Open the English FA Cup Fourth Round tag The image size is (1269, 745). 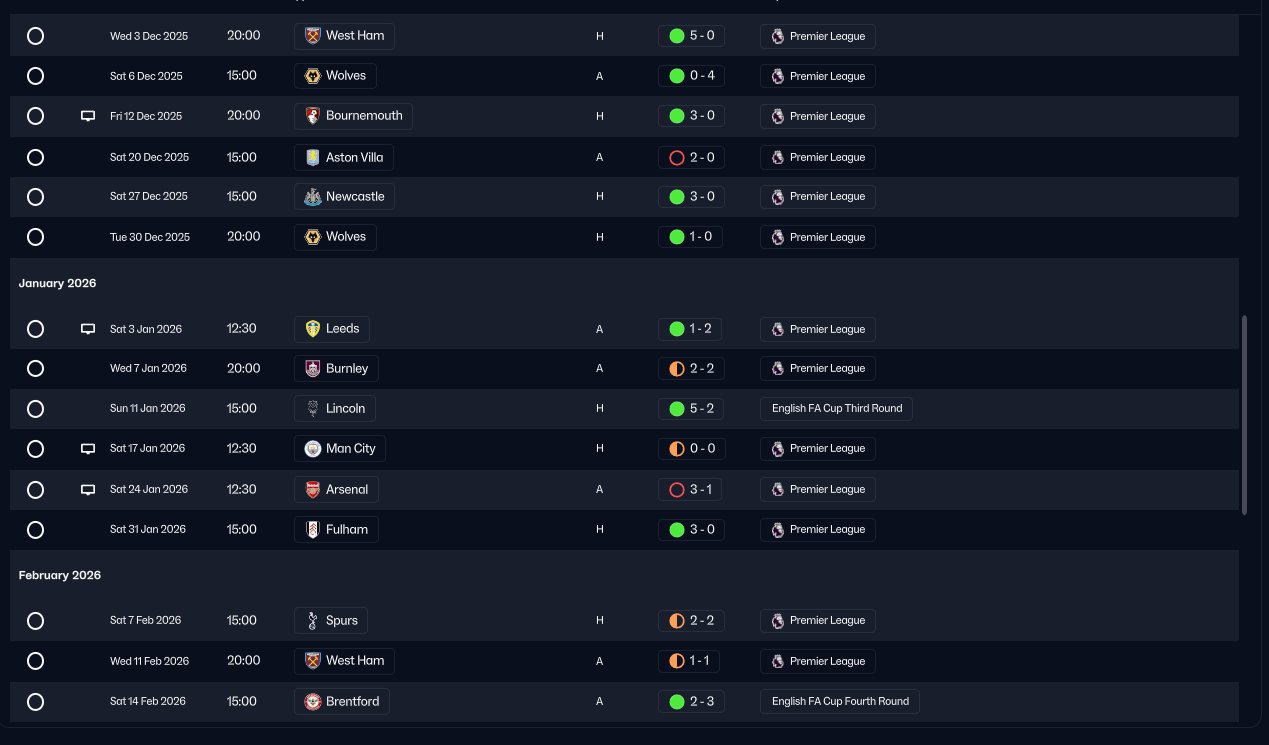pos(839,702)
